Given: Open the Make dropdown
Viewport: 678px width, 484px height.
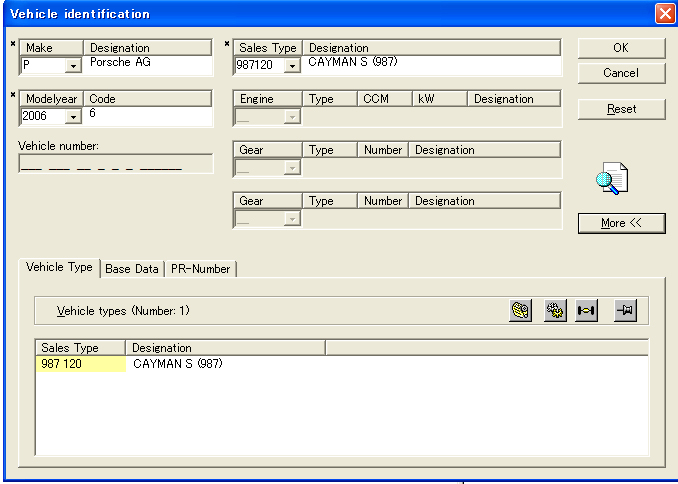Looking at the screenshot, I should click(x=72, y=66).
